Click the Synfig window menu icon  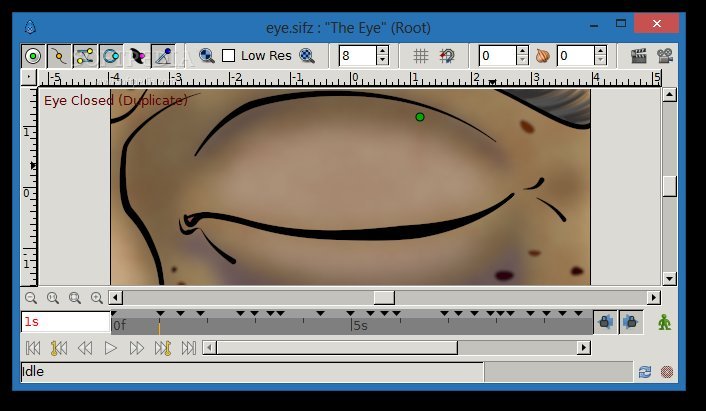pyautogui.click(x=30, y=27)
